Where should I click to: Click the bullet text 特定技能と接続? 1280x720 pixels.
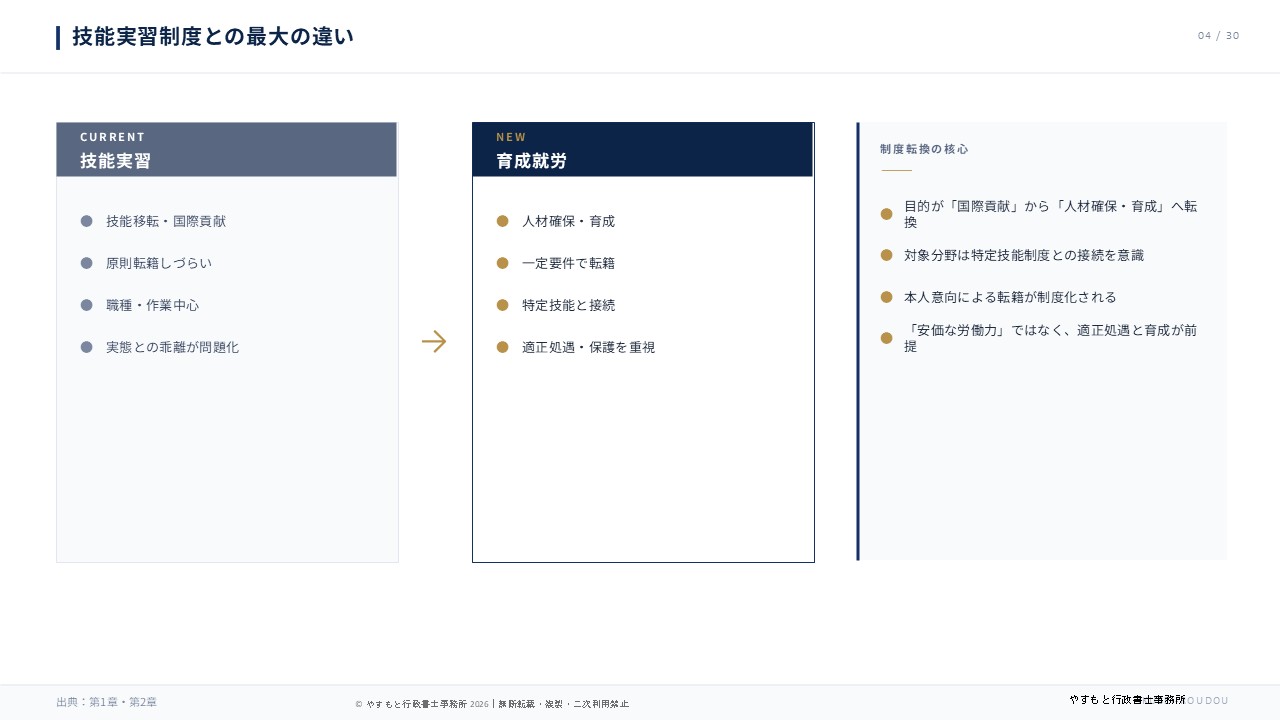(x=568, y=305)
